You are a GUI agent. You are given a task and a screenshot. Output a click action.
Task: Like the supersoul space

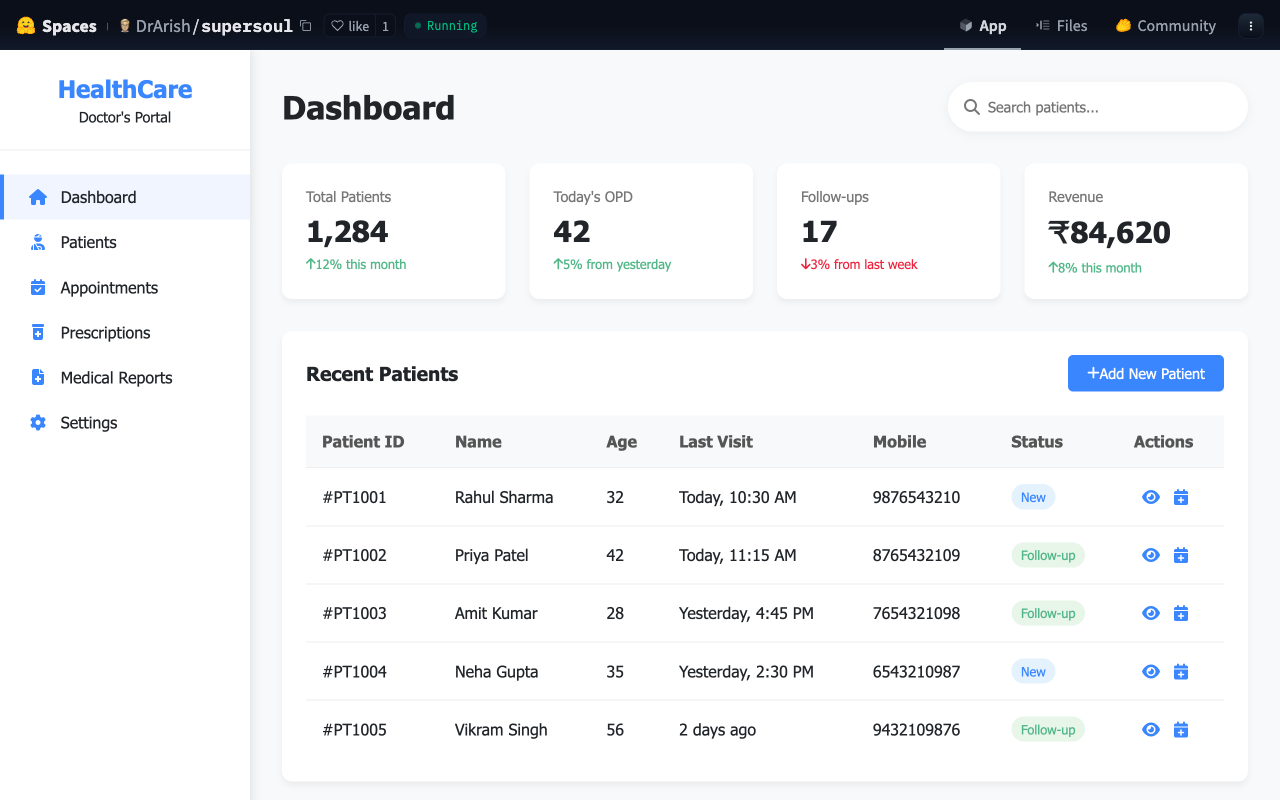(x=350, y=26)
